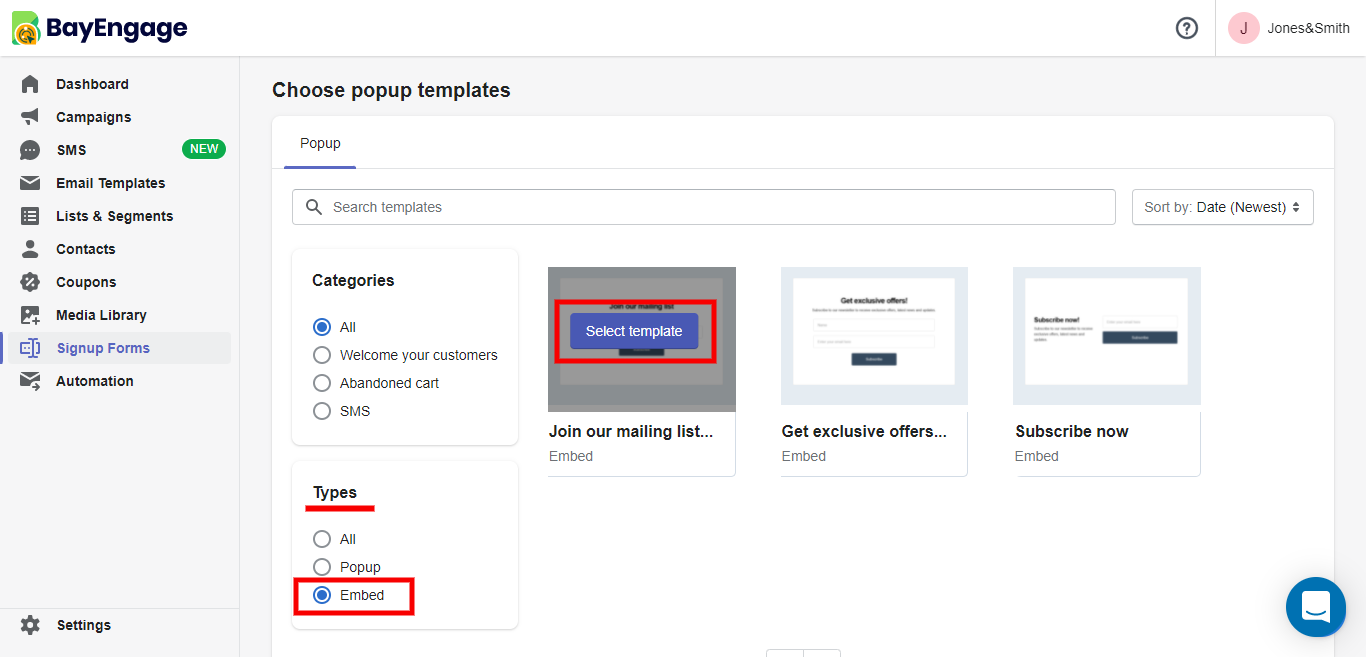Open Lists & Segments menu item
Image resolution: width=1366 pixels, height=657 pixels.
click(x=114, y=216)
